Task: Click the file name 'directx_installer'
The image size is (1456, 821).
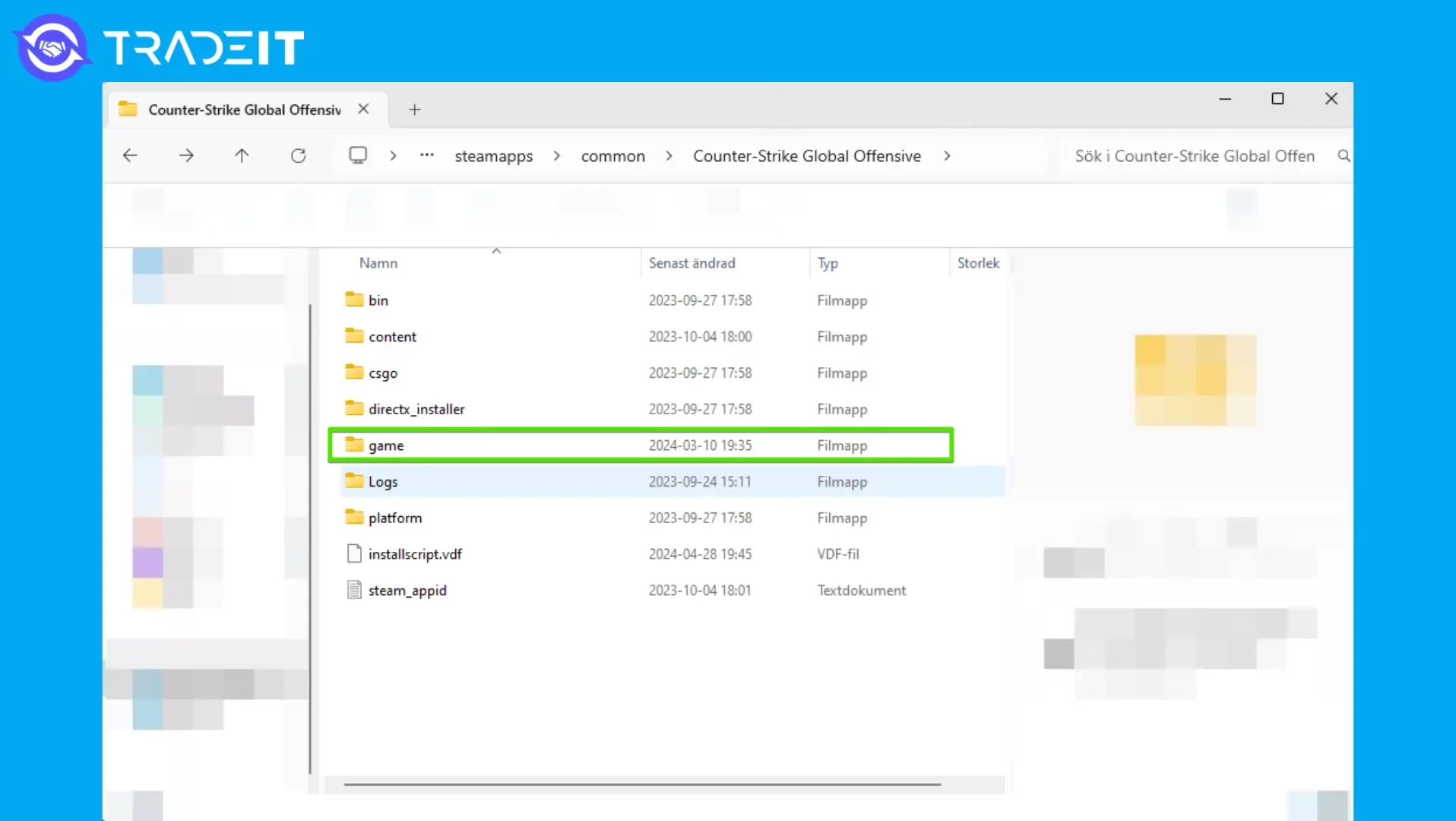Action: click(x=416, y=409)
